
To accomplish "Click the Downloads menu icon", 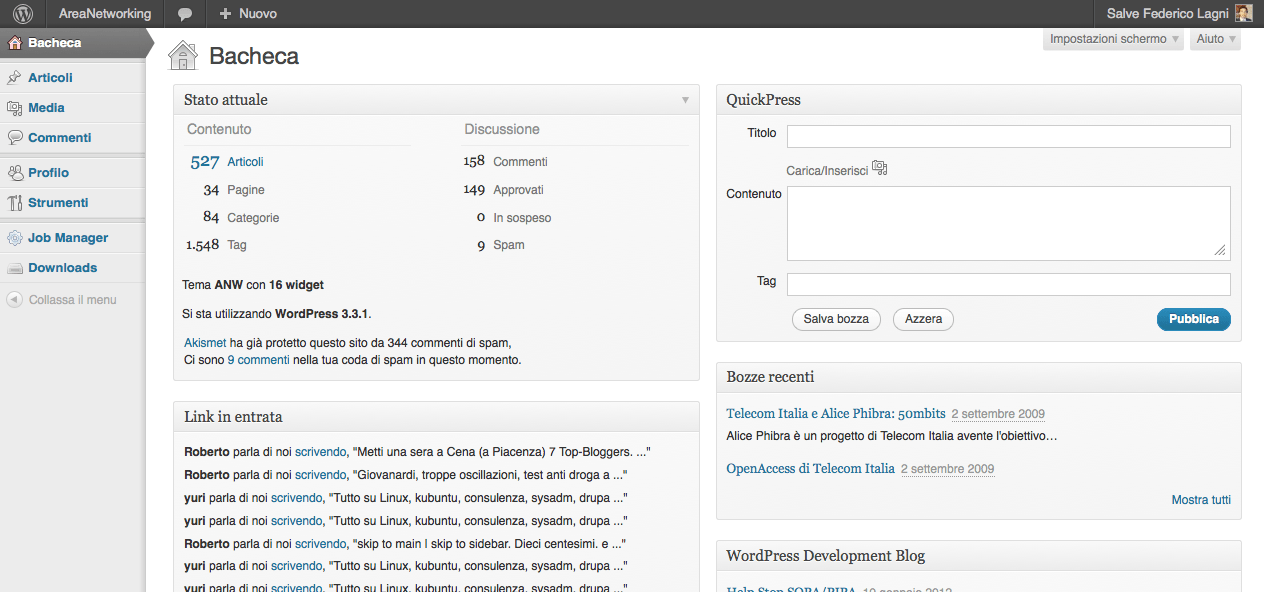I will (x=15, y=268).
